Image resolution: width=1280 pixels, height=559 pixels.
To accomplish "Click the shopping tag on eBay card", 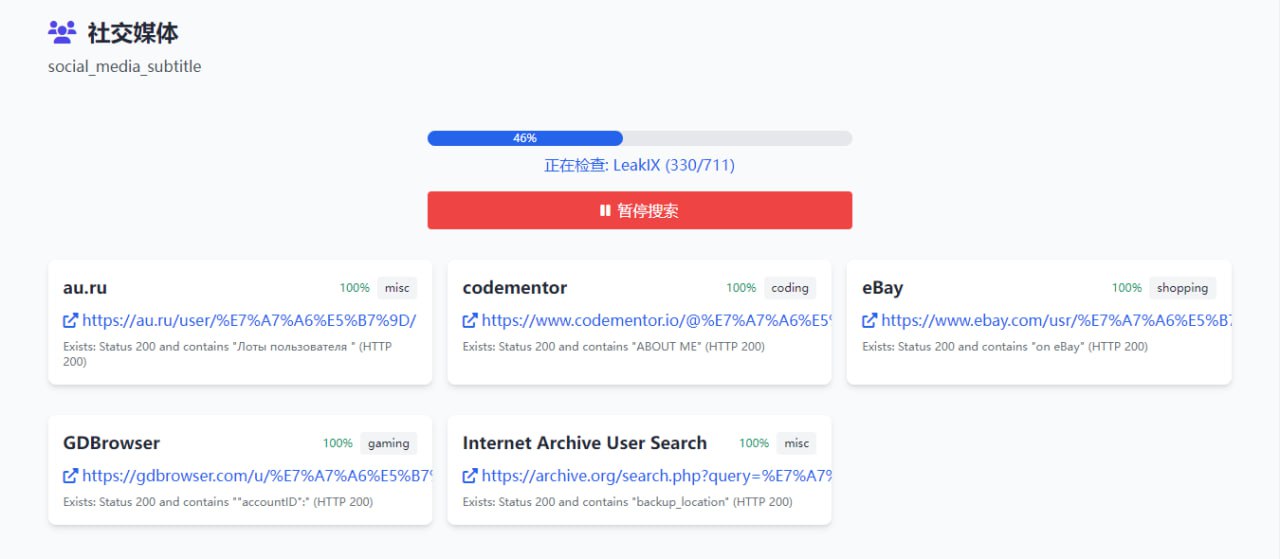I will pos(1183,288).
